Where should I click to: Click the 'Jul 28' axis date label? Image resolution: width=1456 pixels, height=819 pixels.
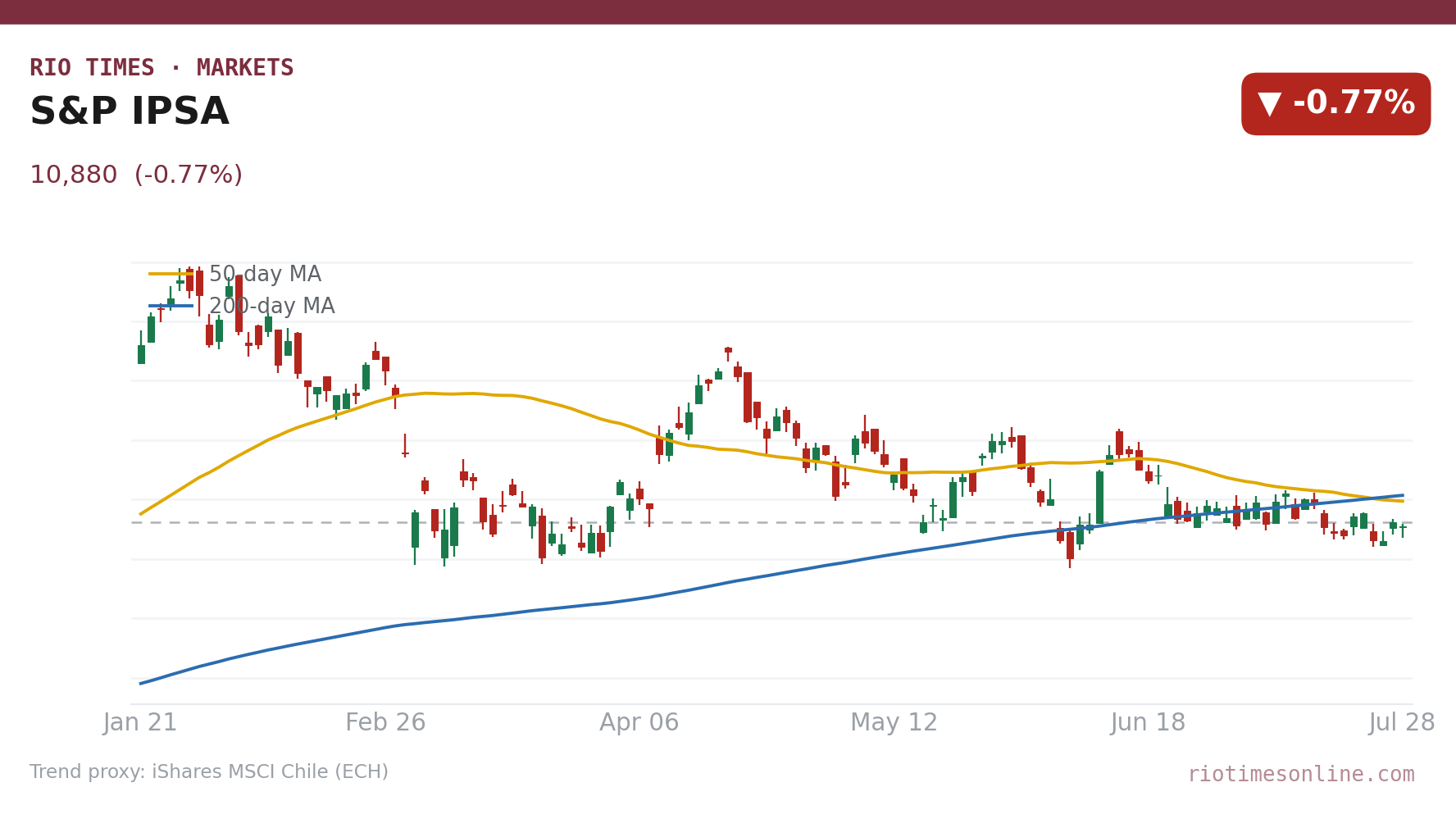point(1402,723)
